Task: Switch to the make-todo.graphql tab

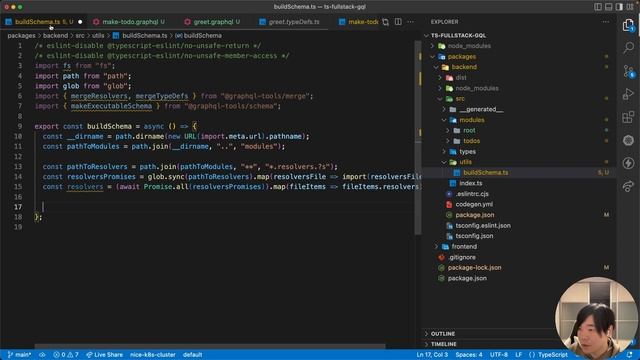Action: 130,22
